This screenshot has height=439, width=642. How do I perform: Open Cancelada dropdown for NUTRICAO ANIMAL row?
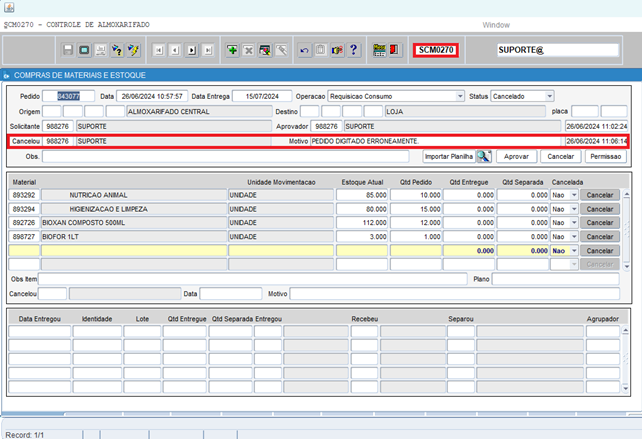pyautogui.click(x=574, y=195)
